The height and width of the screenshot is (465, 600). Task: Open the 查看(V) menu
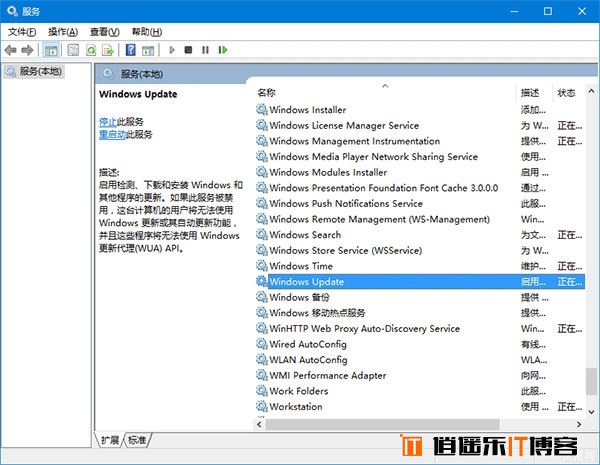pos(104,32)
